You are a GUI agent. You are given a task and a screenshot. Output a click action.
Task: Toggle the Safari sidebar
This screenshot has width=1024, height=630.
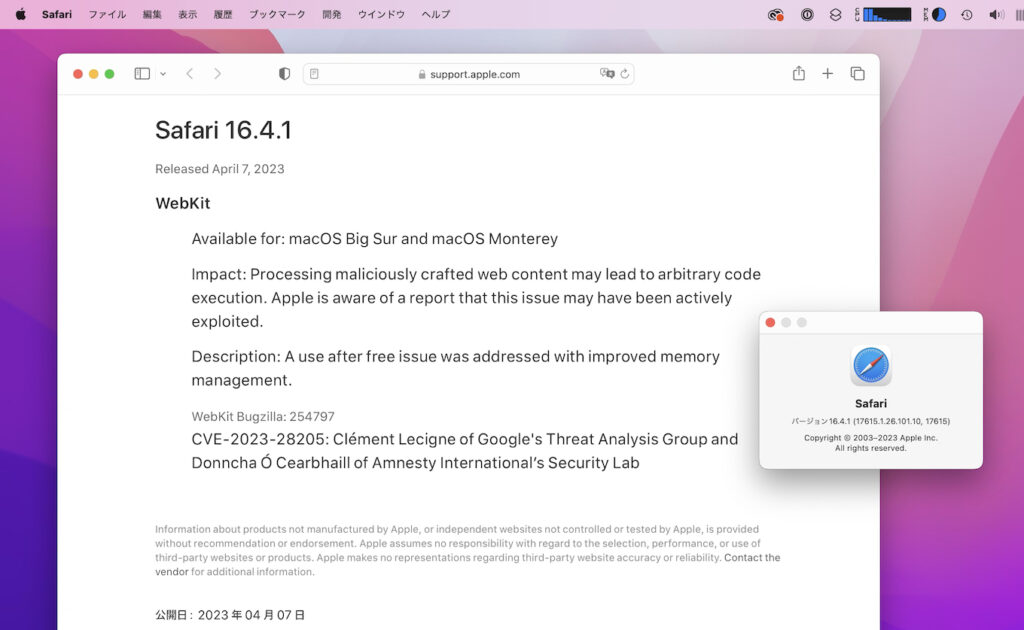click(x=141, y=73)
